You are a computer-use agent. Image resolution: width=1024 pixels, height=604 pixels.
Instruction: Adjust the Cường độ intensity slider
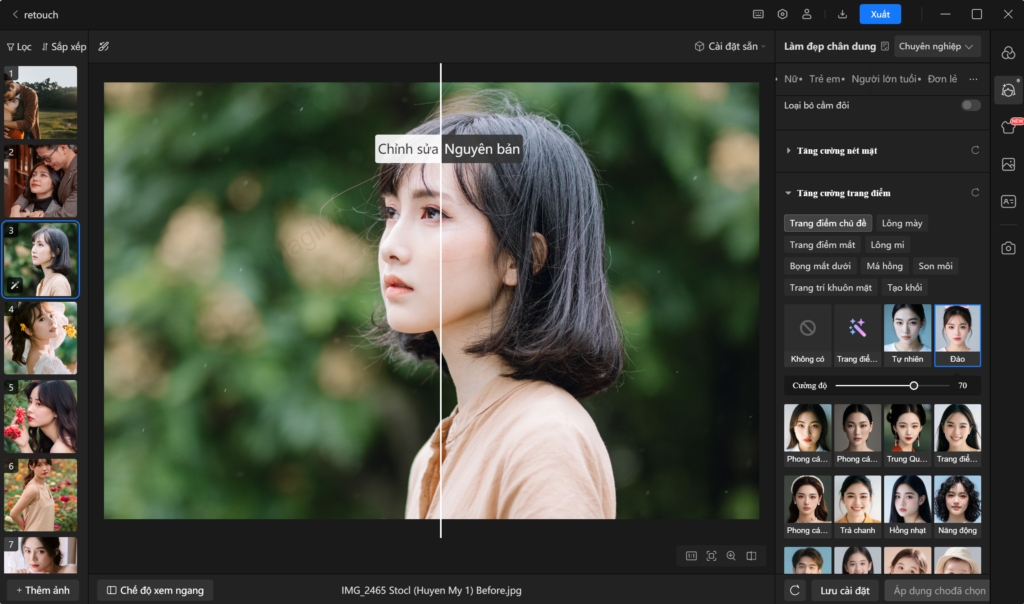tap(912, 384)
